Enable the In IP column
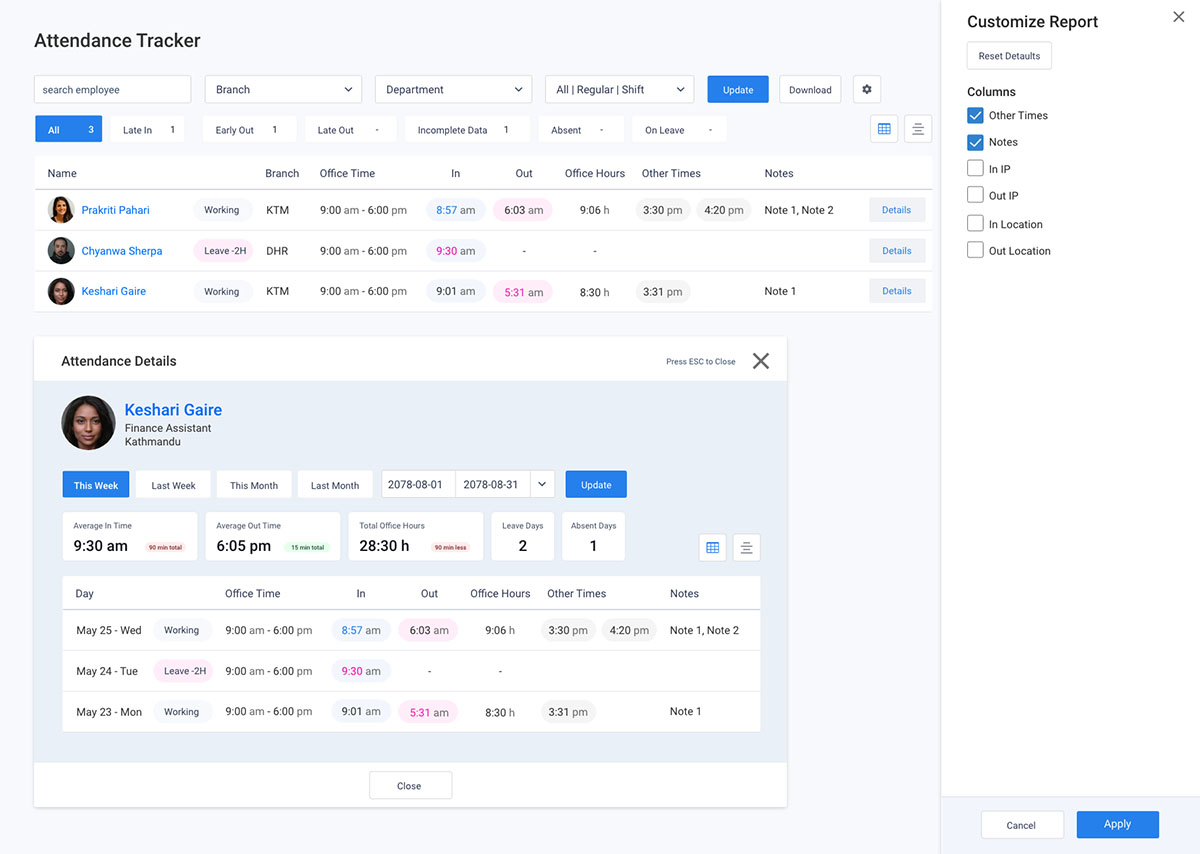The image size is (1200, 854). coord(975,168)
